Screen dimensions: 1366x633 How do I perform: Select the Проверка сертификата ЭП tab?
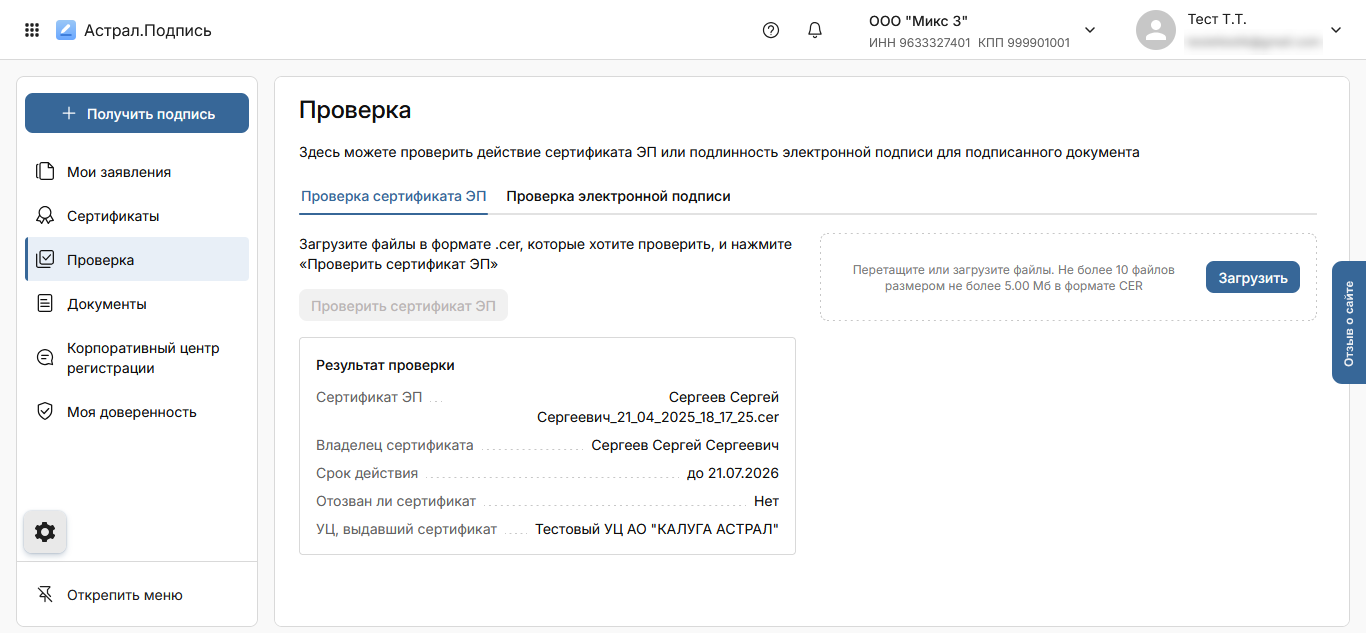(393, 197)
